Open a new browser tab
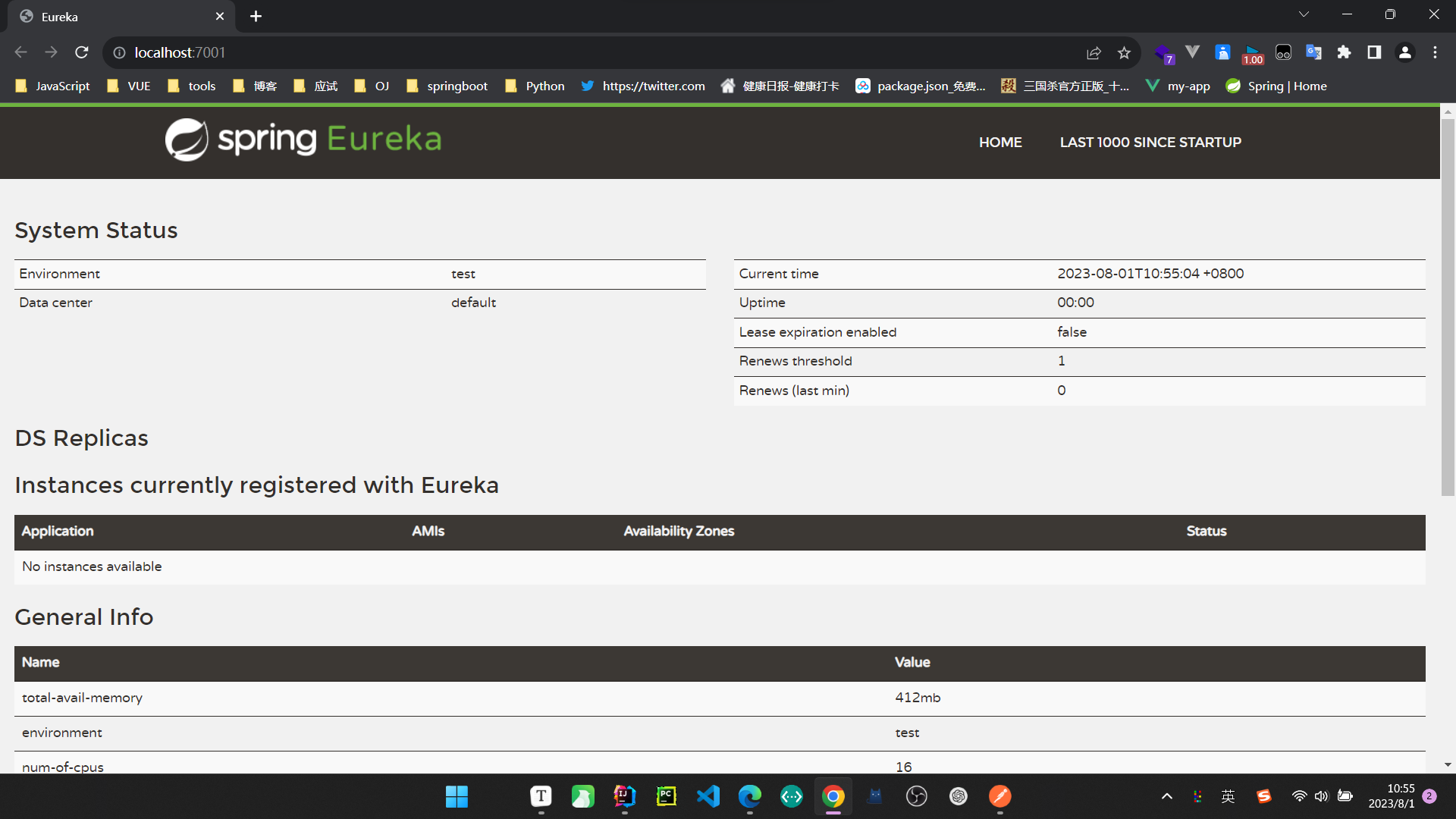Viewport: 1456px width, 819px height. click(256, 16)
